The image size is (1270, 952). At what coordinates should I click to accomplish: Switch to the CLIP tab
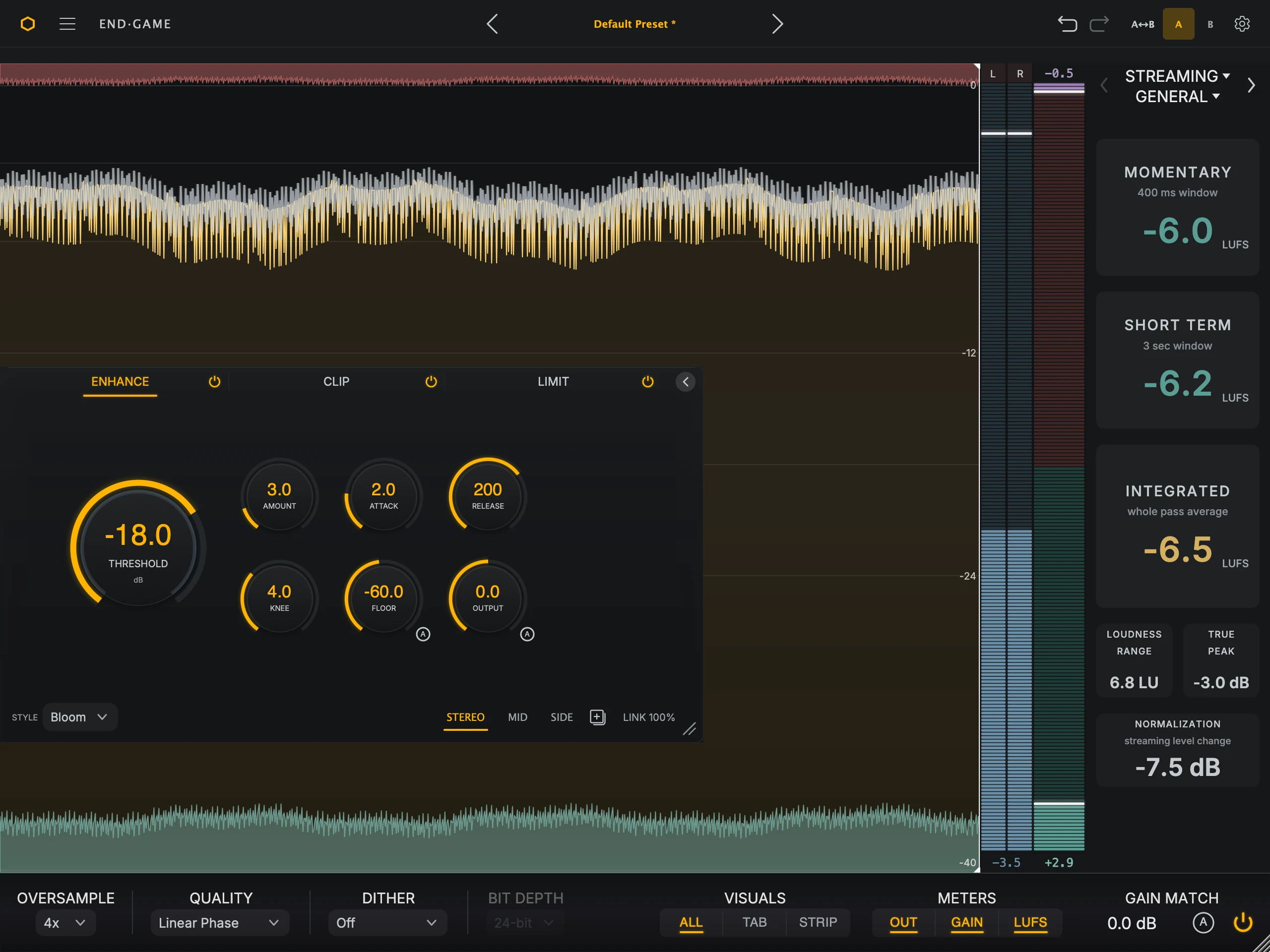[x=336, y=382]
